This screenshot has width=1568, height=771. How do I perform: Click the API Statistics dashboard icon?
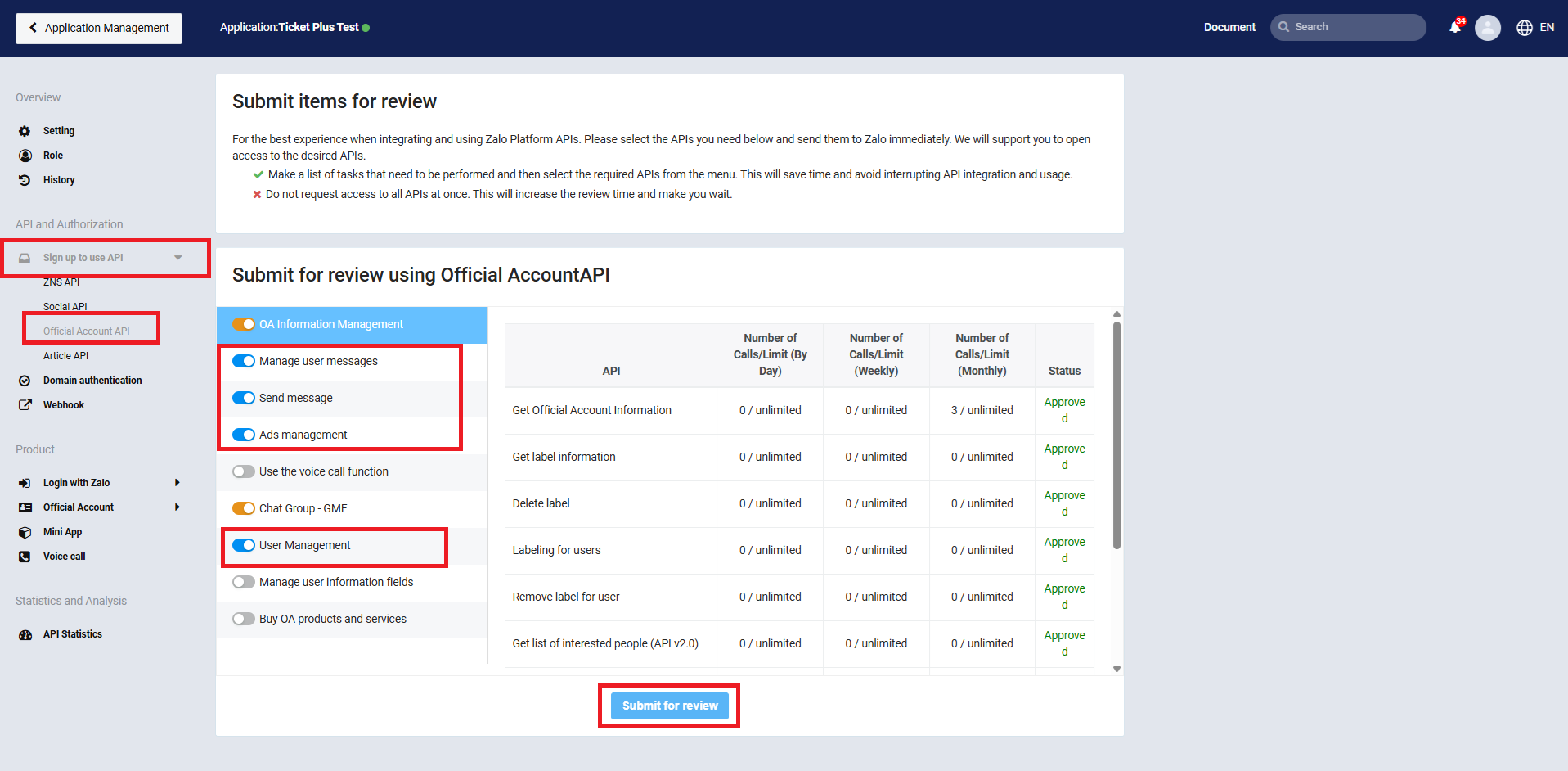25,634
